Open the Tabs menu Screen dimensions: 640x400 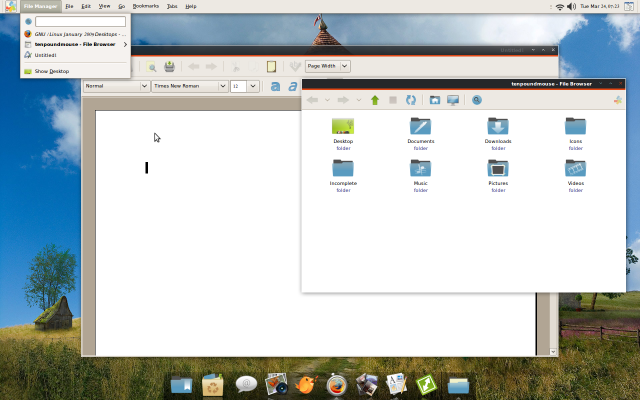[172, 6]
